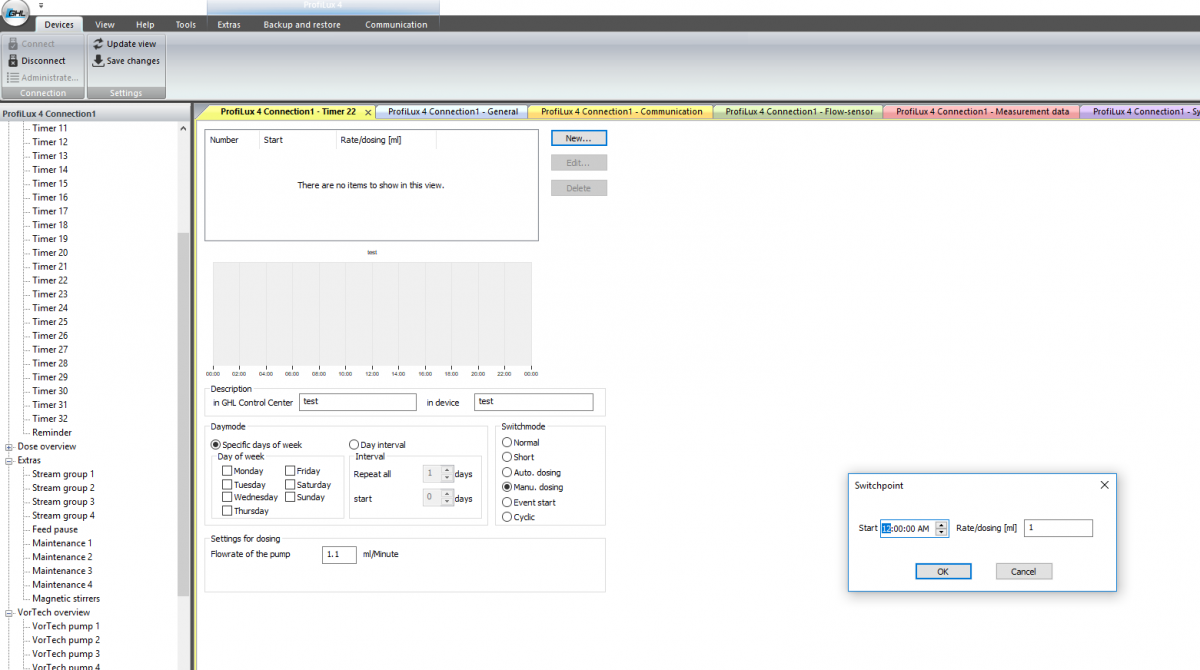Check the Wednesday checkbox
The height and width of the screenshot is (670, 1200).
(x=227, y=497)
